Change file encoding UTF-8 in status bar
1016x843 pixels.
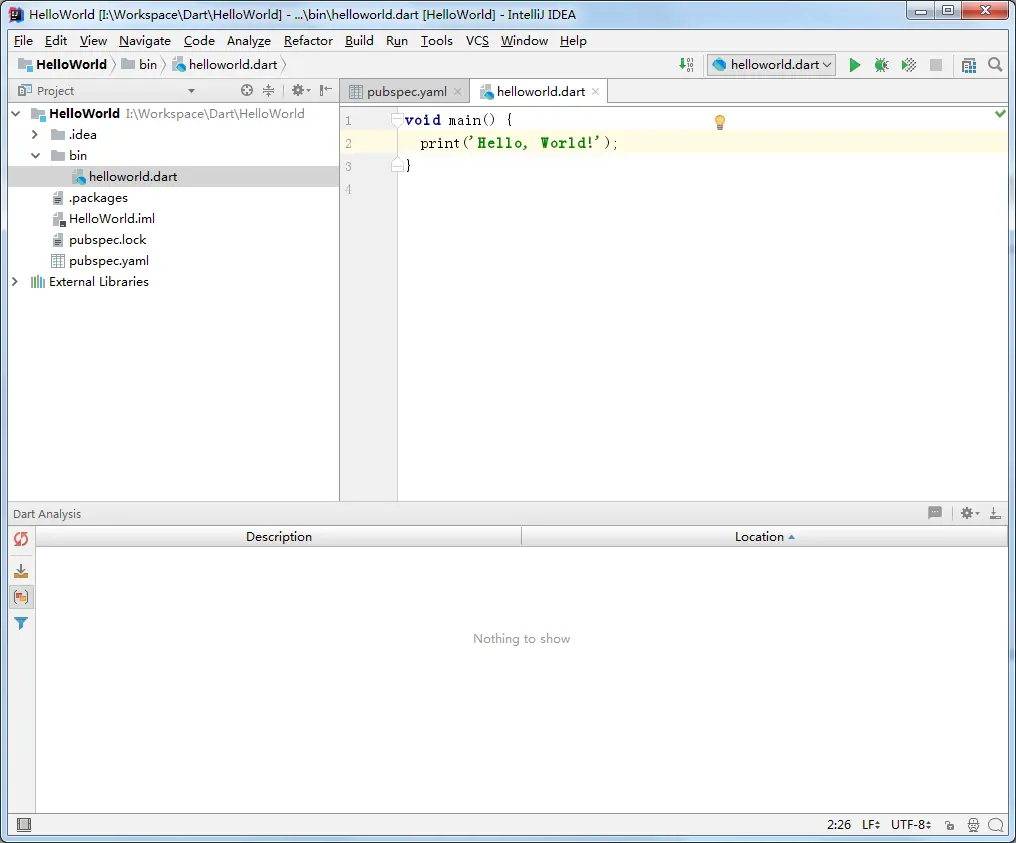911,825
